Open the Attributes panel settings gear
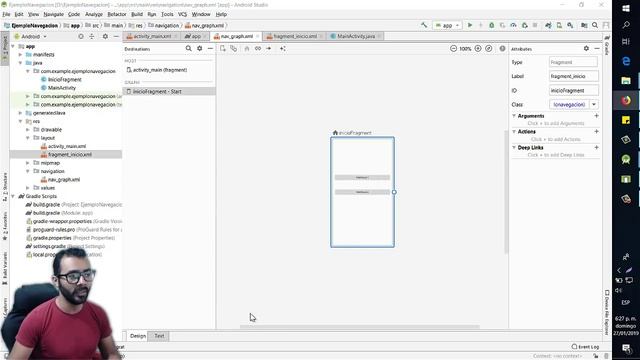Image resolution: width=640 pixels, height=360 pixels. tap(586, 49)
